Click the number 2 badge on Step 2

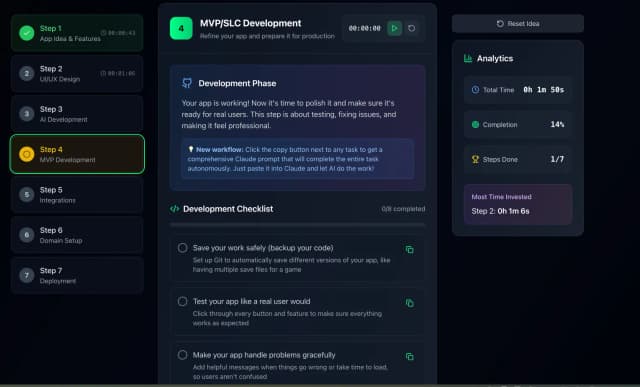coord(27,73)
